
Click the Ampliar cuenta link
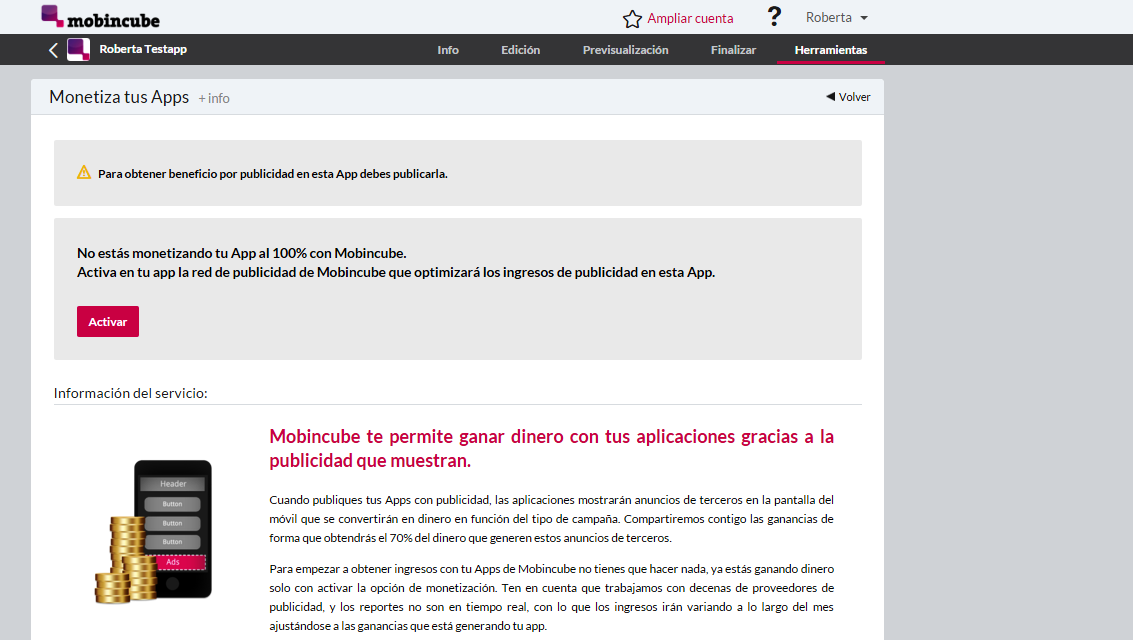point(690,19)
